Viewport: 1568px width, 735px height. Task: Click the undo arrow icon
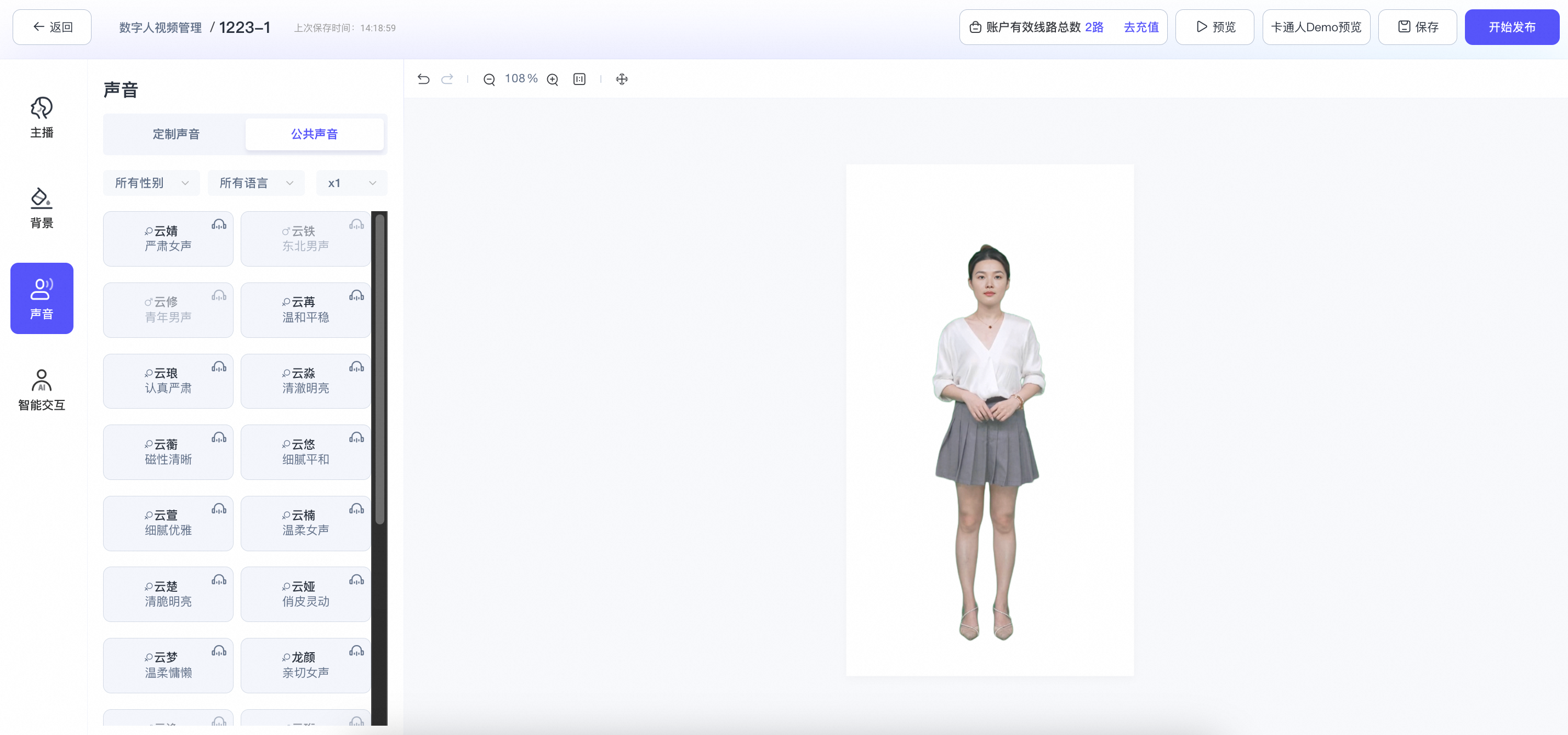(x=424, y=79)
